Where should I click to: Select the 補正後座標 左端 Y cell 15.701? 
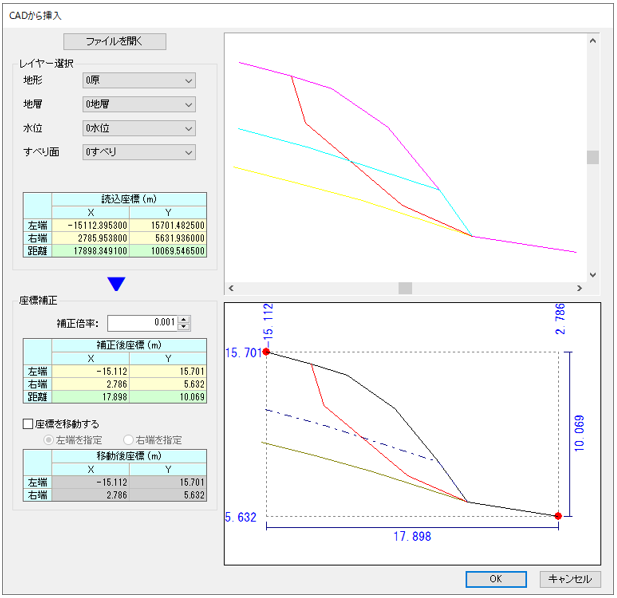tap(168, 371)
